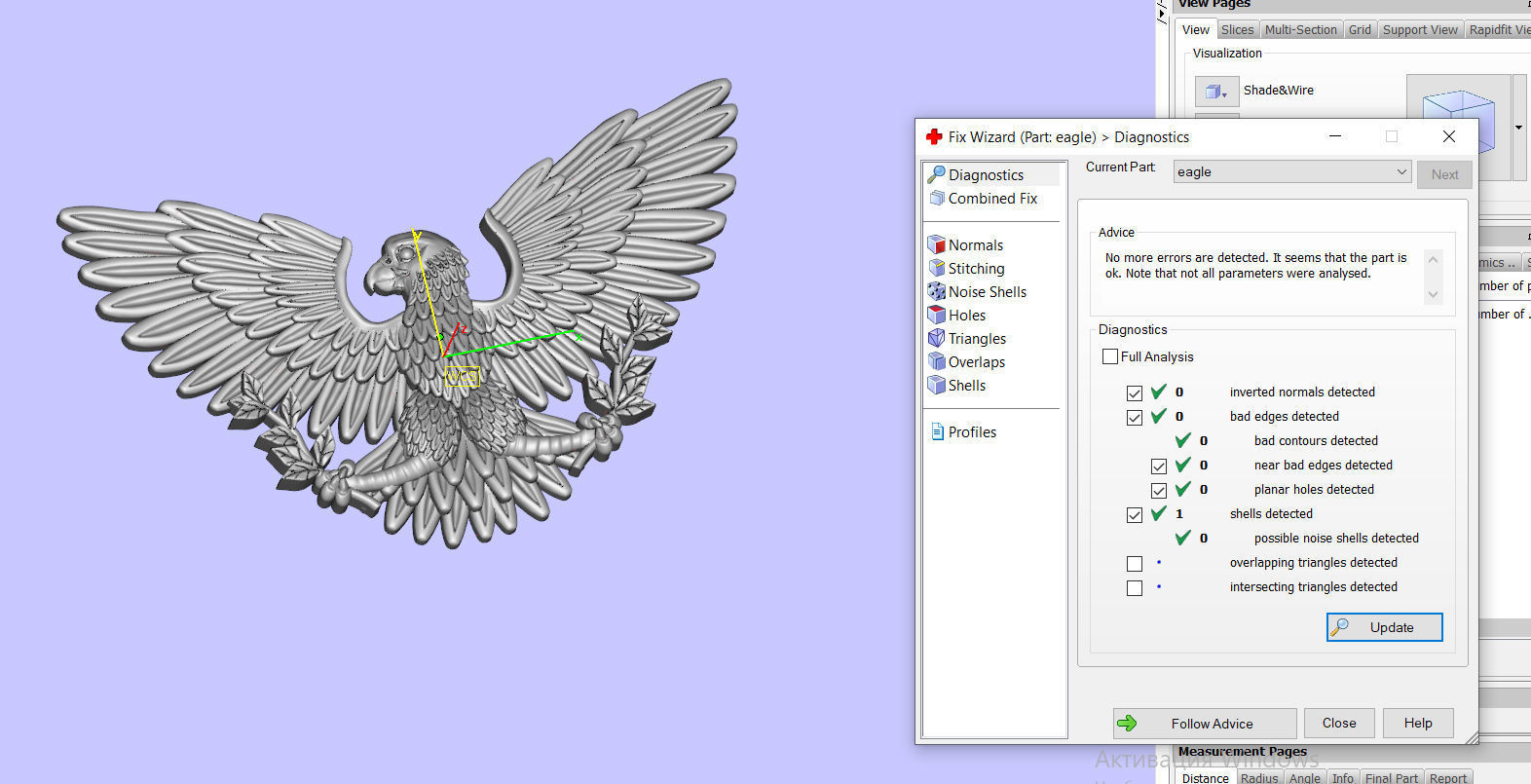Switch to the View tab
The width and height of the screenshot is (1531, 784).
point(1195,30)
